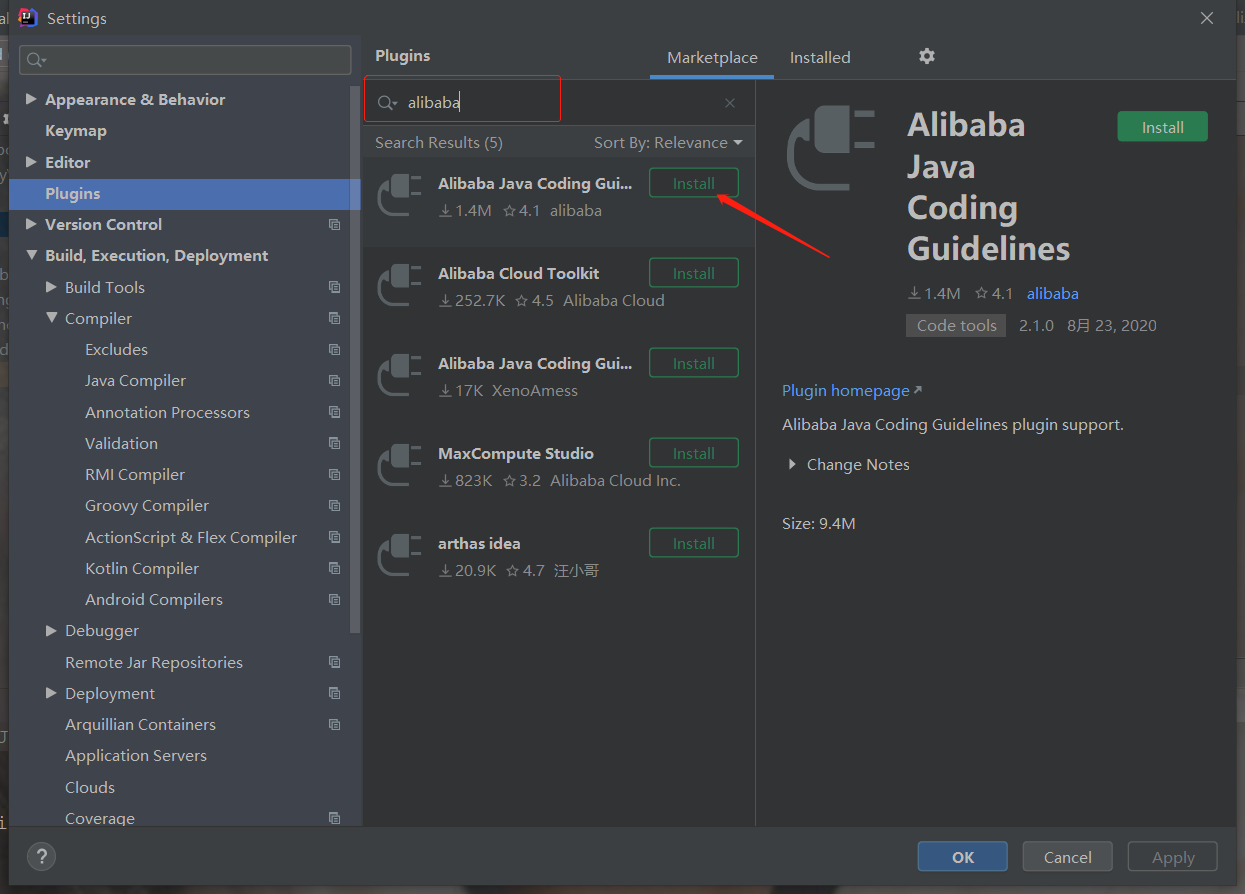Expand Appearance & Behavior section
1245x894 pixels.
tap(31, 99)
